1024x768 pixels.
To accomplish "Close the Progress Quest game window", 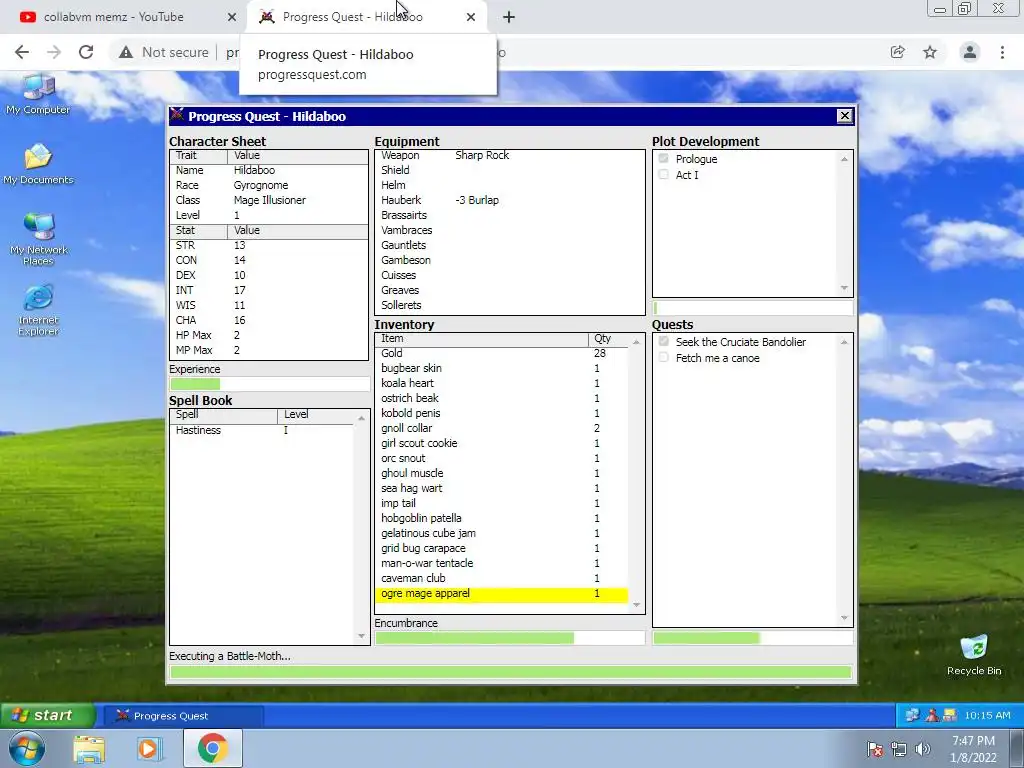I will (844, 116).
